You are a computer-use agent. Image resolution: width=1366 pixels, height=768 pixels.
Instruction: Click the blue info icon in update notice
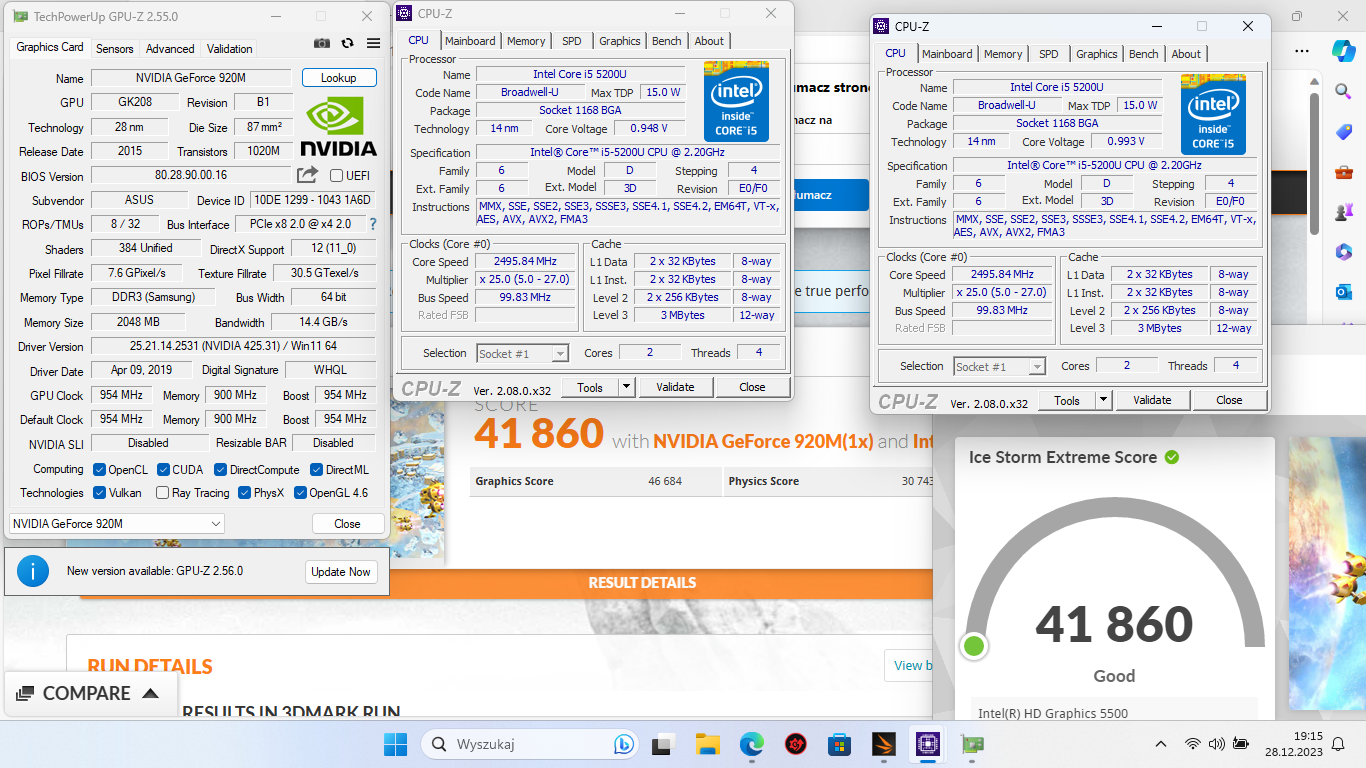click(33, 571)
